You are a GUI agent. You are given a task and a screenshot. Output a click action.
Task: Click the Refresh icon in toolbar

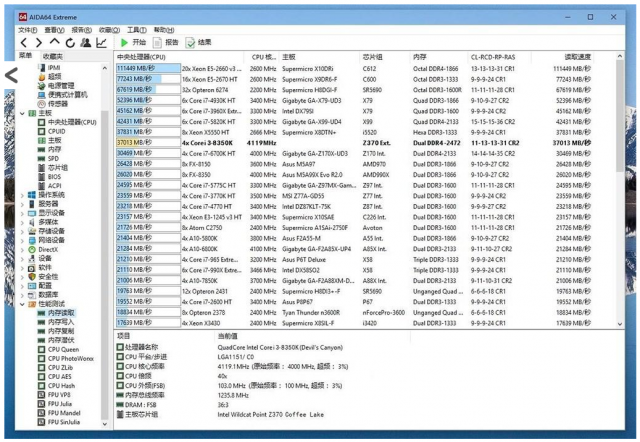(x=72, y=43)
